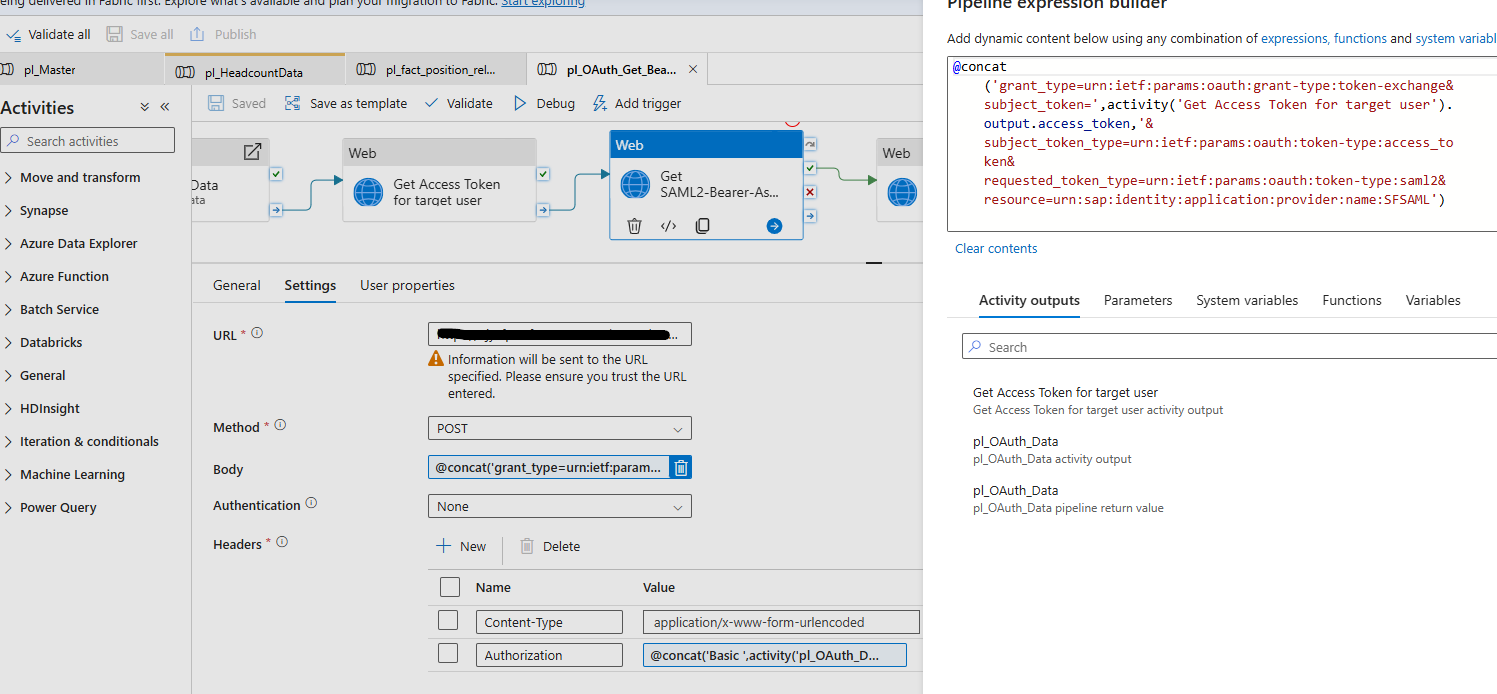
Task: Click the Debug play icon
Action: tap(519, 103)
